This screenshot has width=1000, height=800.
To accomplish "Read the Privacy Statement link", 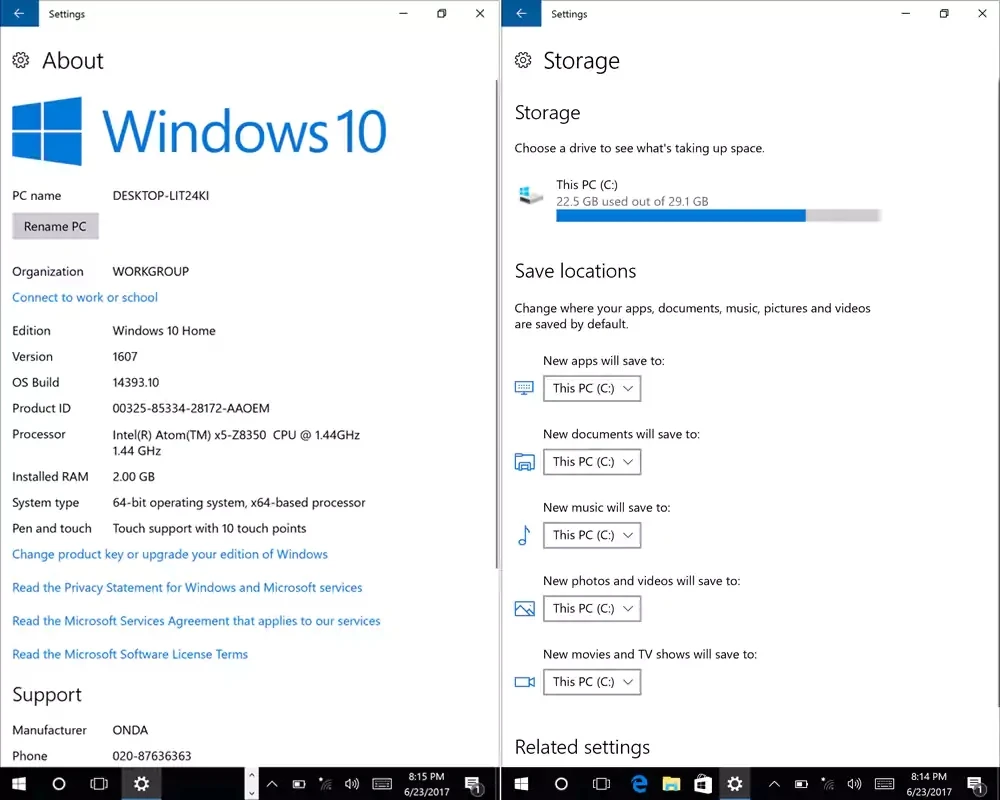I will [187, 588].
